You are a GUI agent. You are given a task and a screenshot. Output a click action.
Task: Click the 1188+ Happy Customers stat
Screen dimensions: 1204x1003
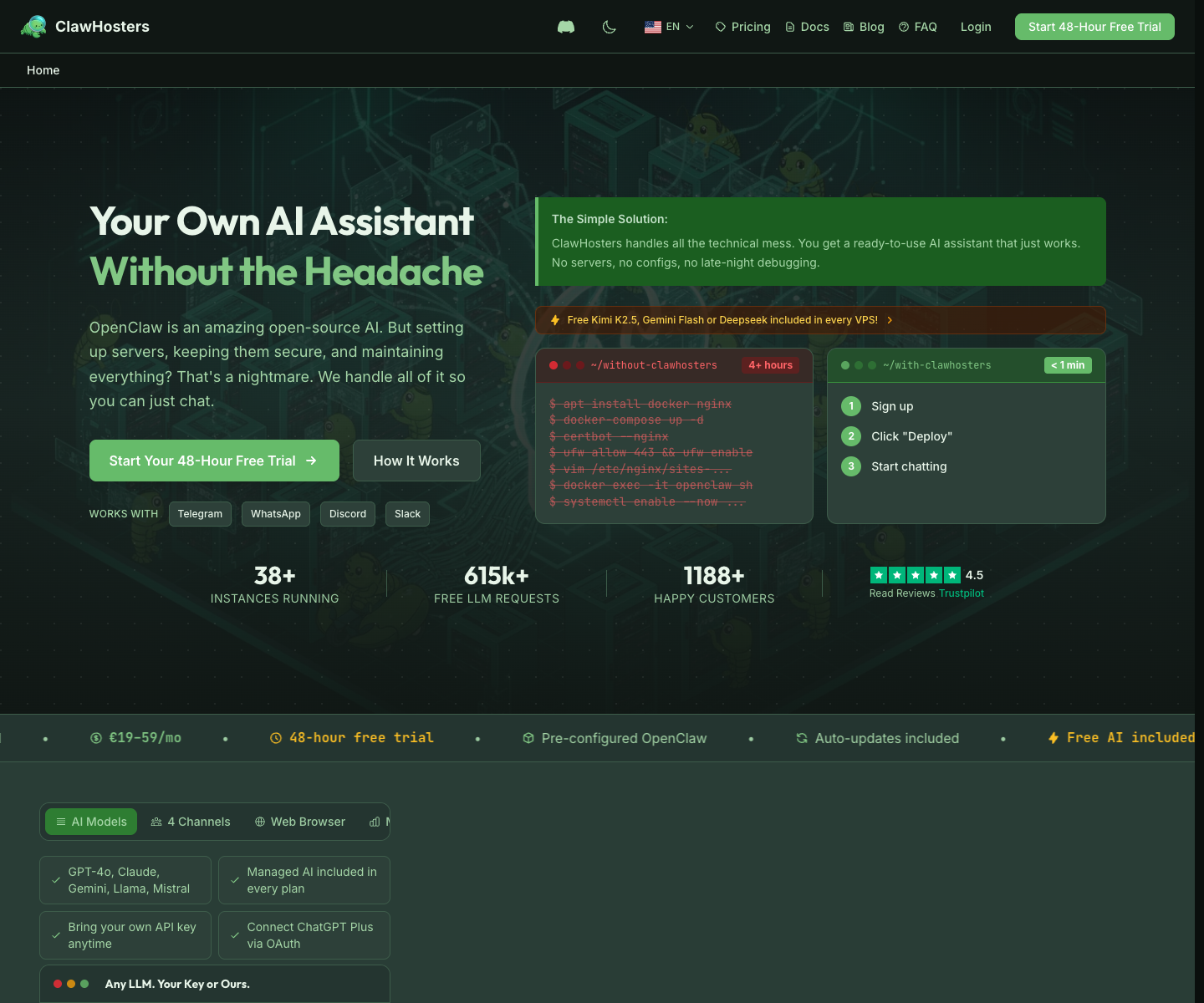714,585
